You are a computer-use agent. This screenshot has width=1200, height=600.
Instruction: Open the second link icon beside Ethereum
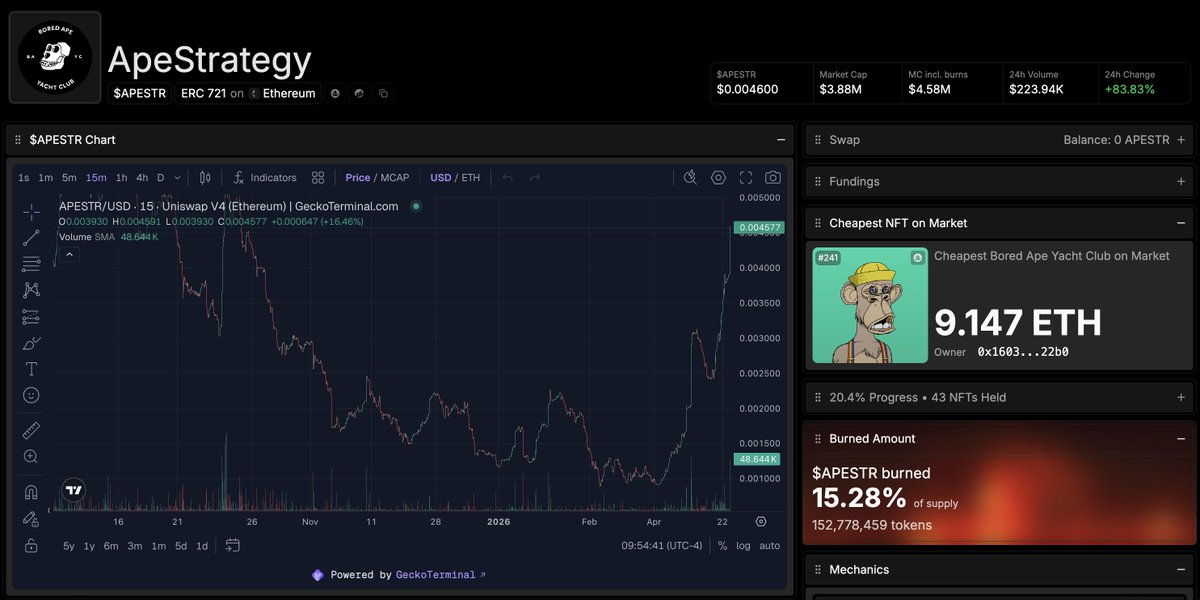[359, 93]
